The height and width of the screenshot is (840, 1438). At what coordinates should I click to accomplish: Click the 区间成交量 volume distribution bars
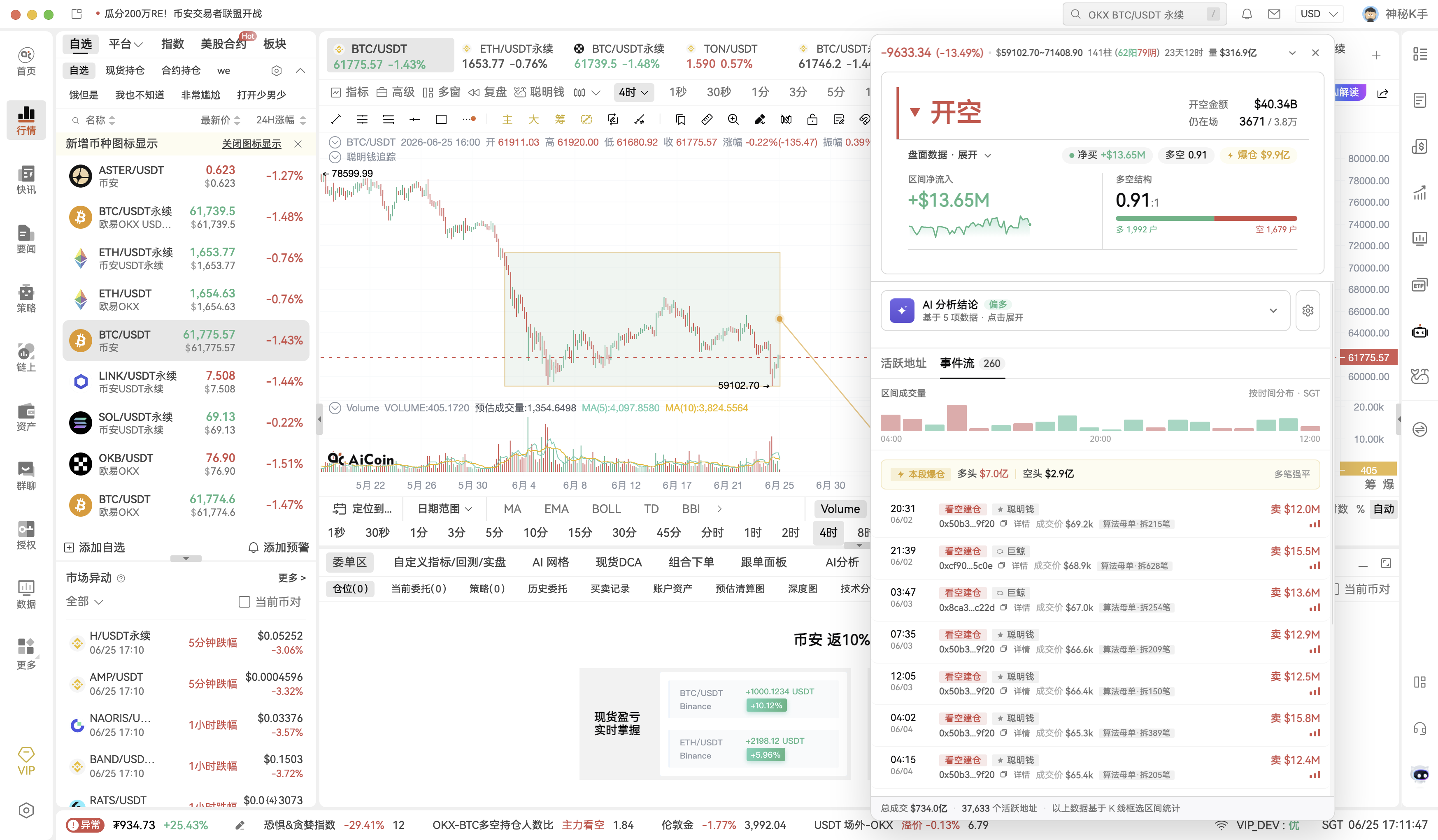tap(1100, 418)
